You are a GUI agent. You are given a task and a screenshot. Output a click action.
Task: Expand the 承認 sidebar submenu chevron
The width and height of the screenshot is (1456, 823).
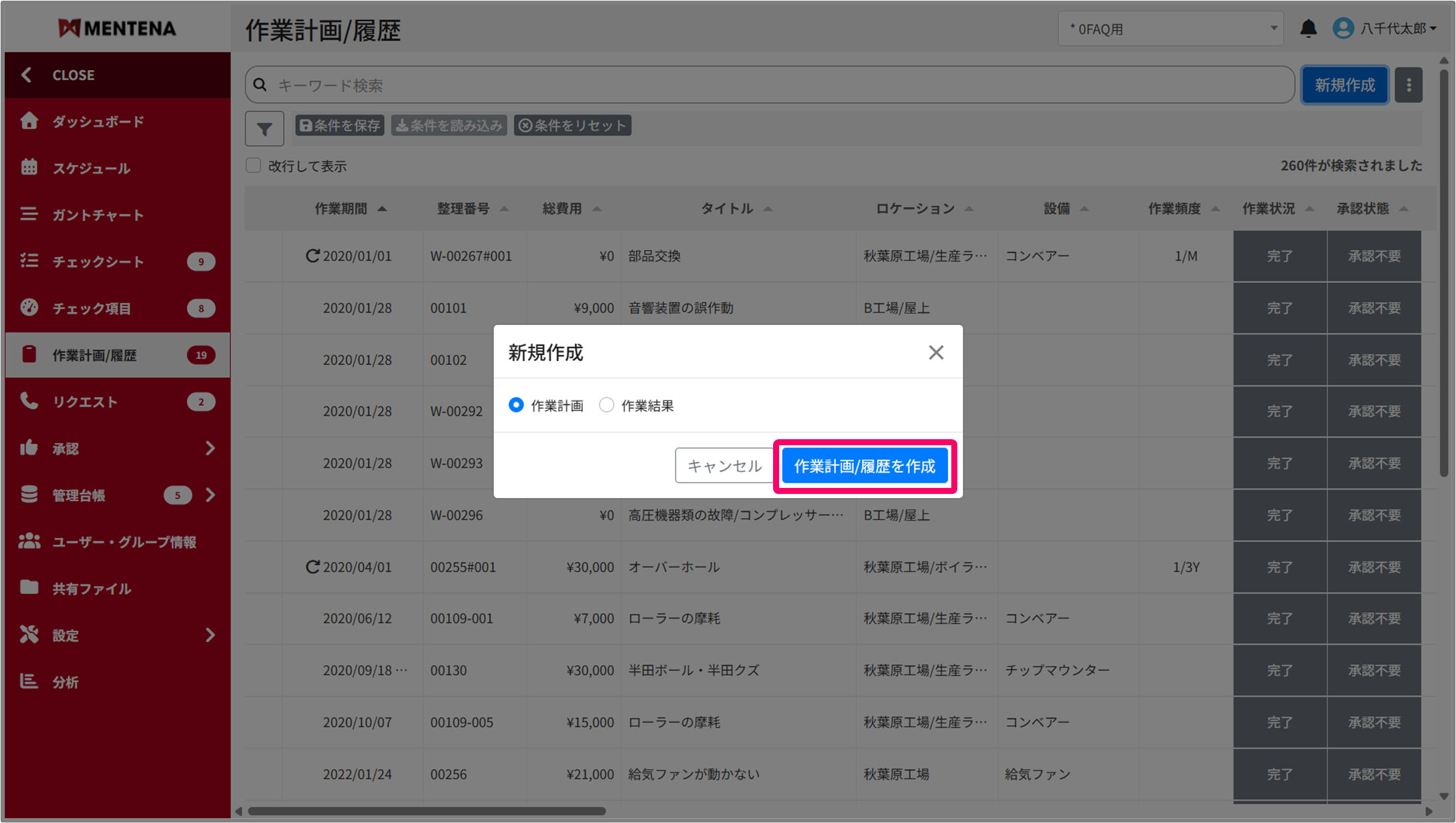[x=210, y=449]
